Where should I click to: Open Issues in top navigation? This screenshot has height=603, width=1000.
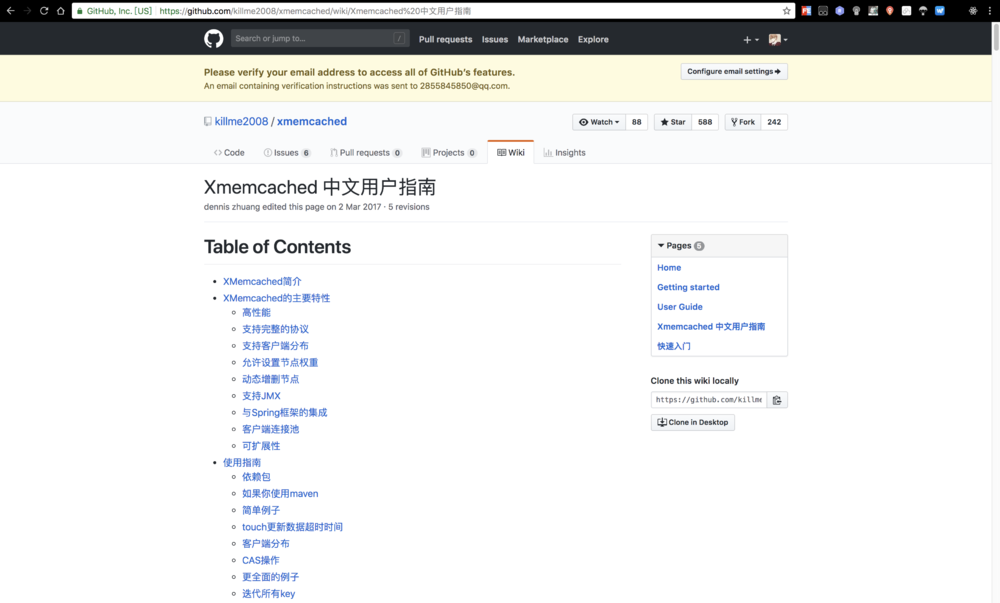click(x=495, y=39)
